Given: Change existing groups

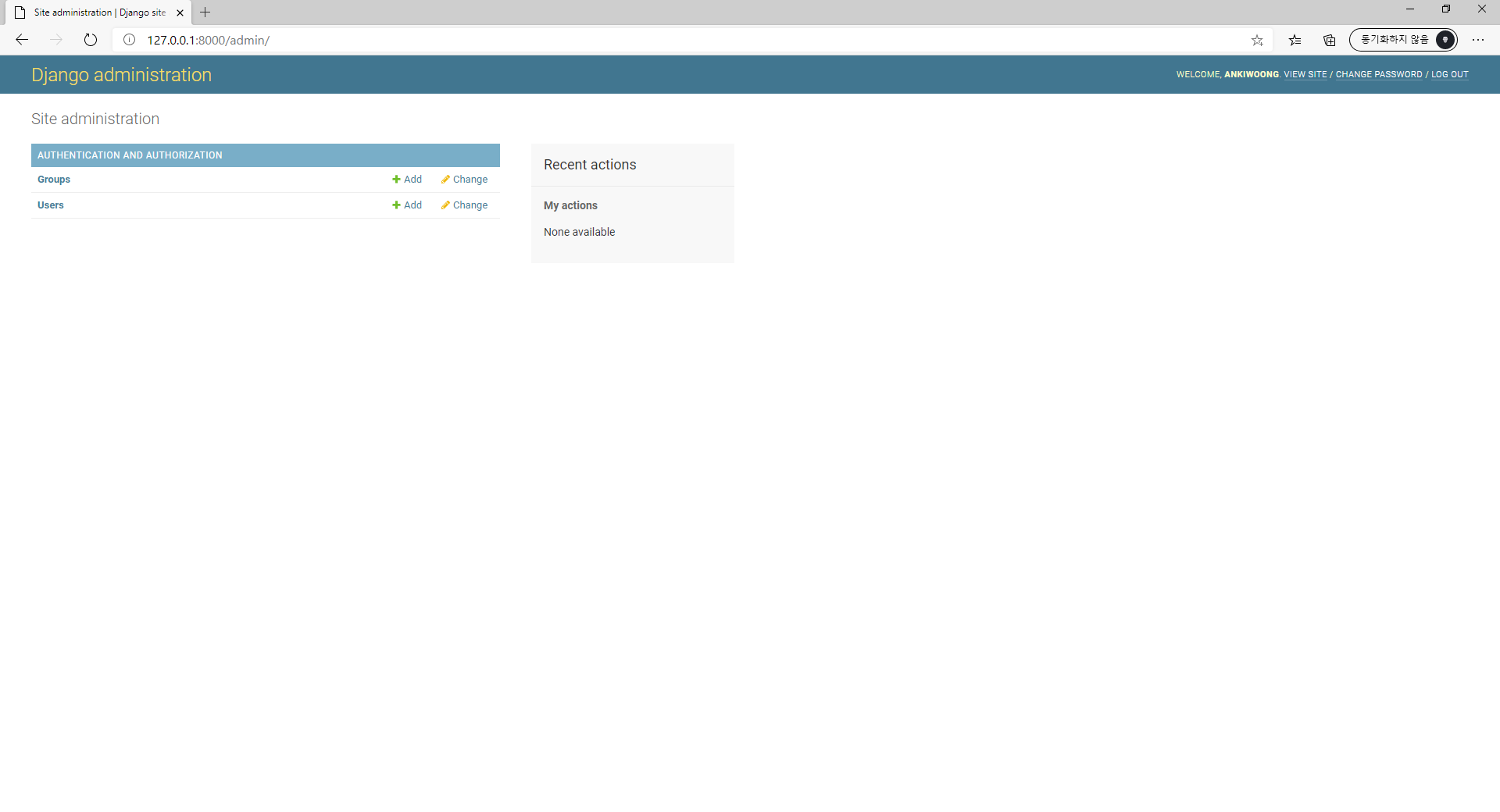Looking at the screenshot, I should [464, 180].
